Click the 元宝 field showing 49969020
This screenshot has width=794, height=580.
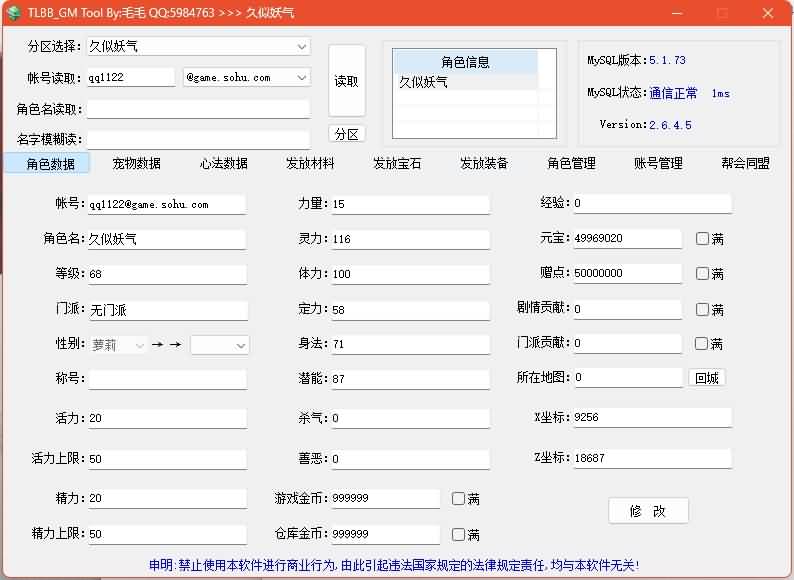[x=627, y=239]
